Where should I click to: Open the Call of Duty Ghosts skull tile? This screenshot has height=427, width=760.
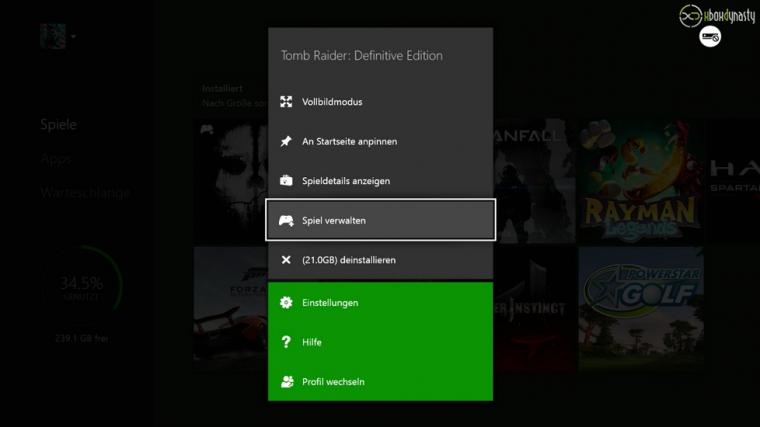231,181
